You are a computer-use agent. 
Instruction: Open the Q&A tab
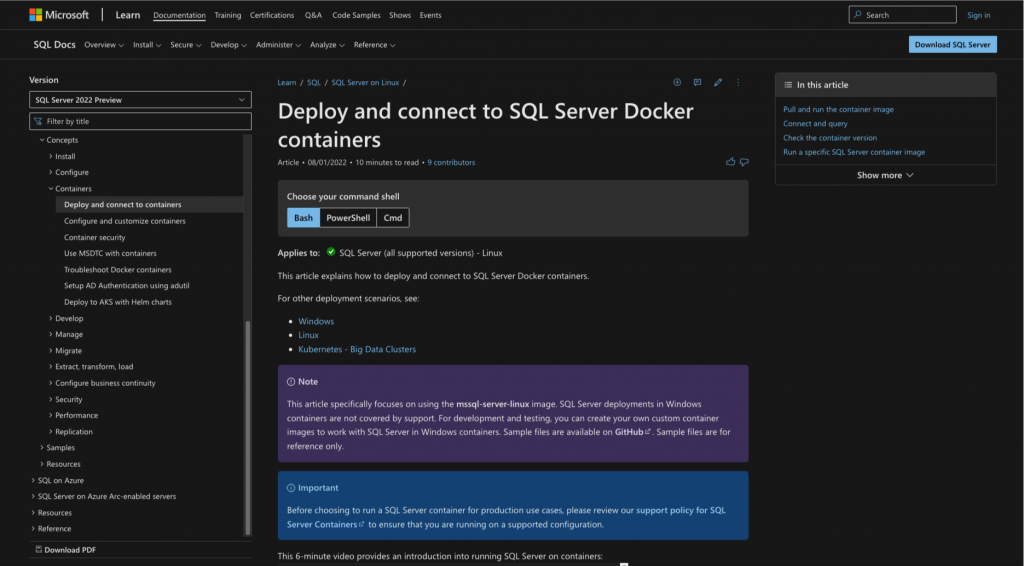click(x=313, y=15)
